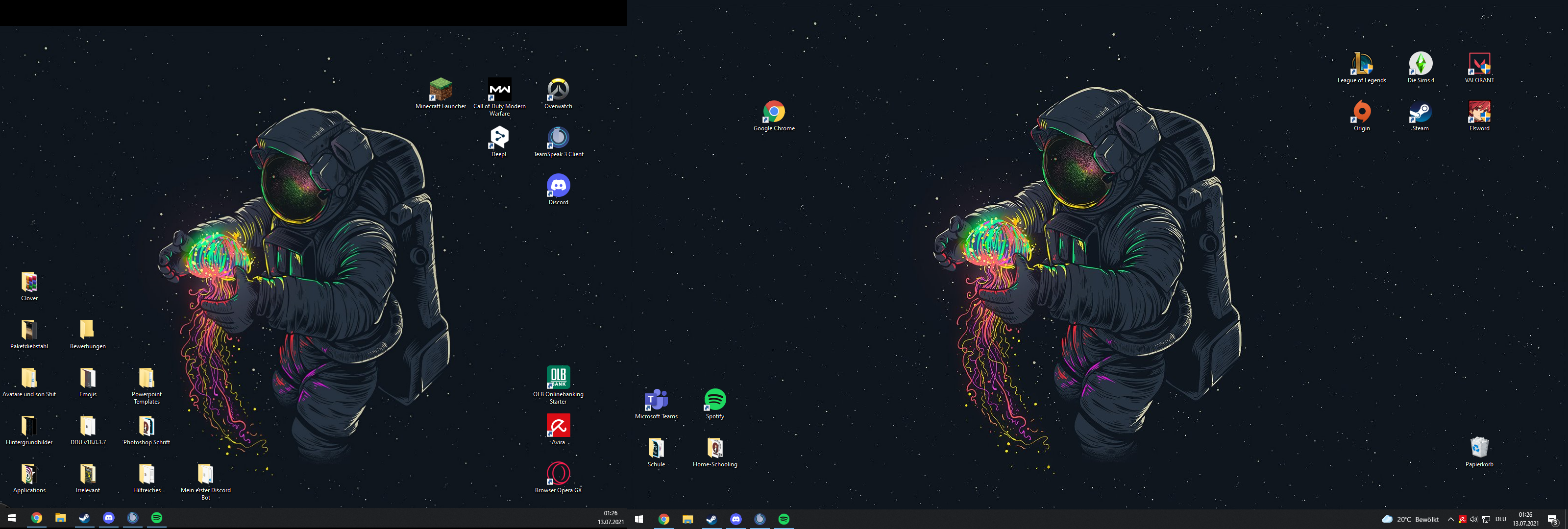
Task: Click the VALORANT desktop shortcut
Action: point(1479,68)
